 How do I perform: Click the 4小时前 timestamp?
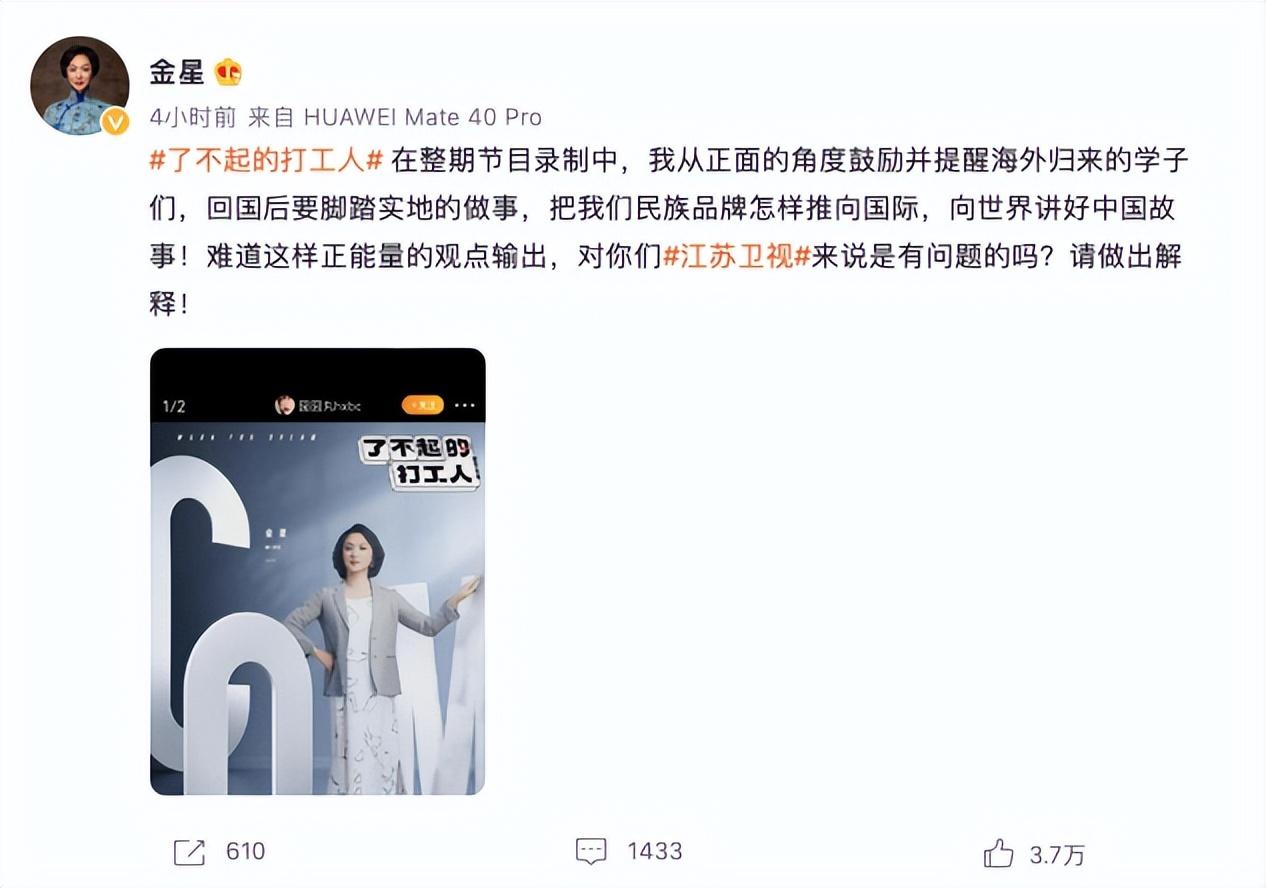[193, 117]
